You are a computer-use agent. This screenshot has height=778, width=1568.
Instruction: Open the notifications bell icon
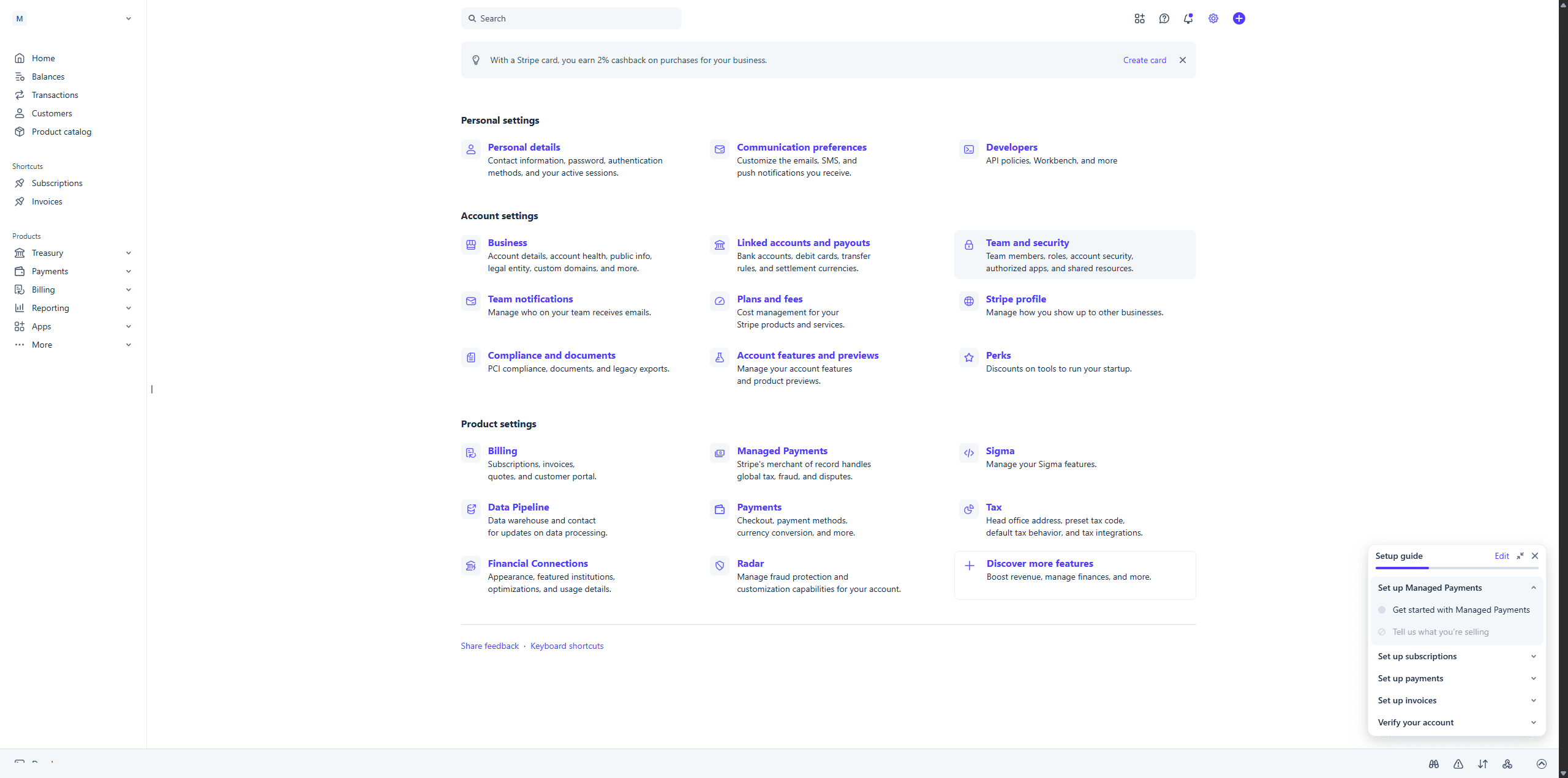[x=1188, y=18]
